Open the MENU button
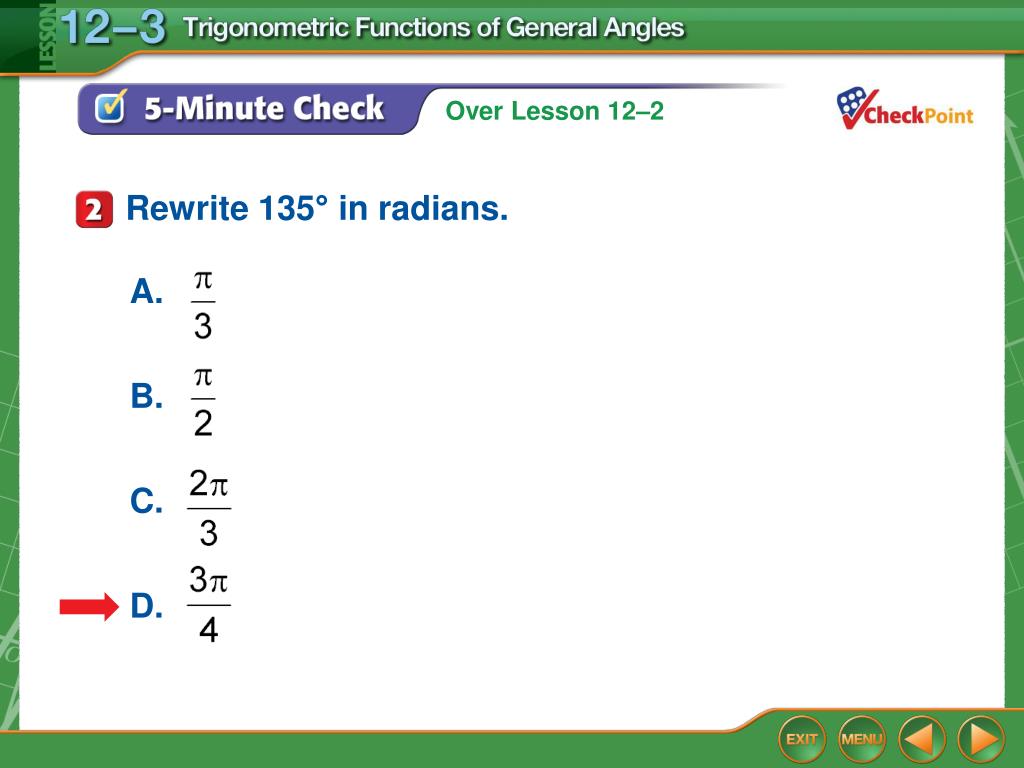 [861, 739]
